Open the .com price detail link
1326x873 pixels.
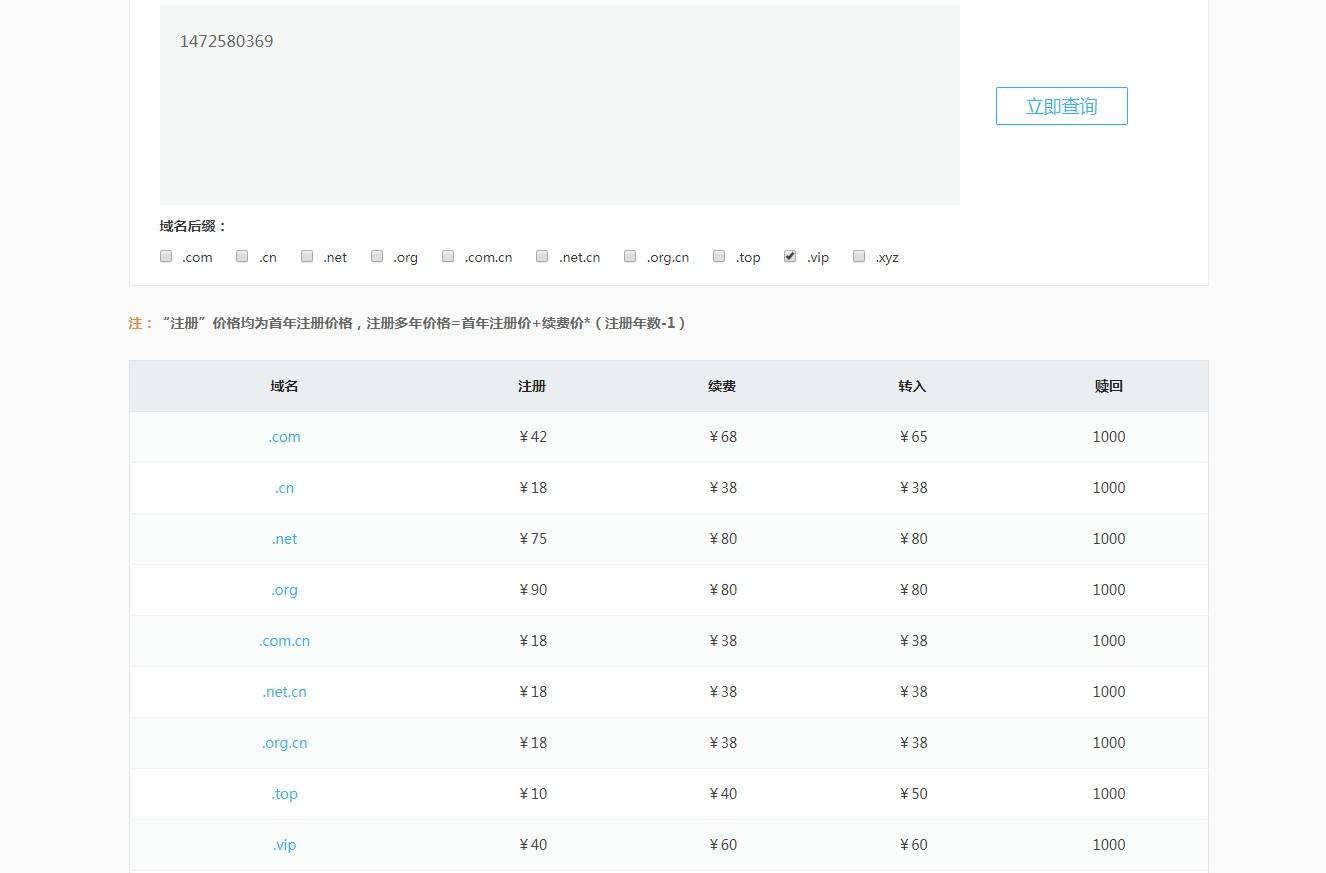click(284, 436)
